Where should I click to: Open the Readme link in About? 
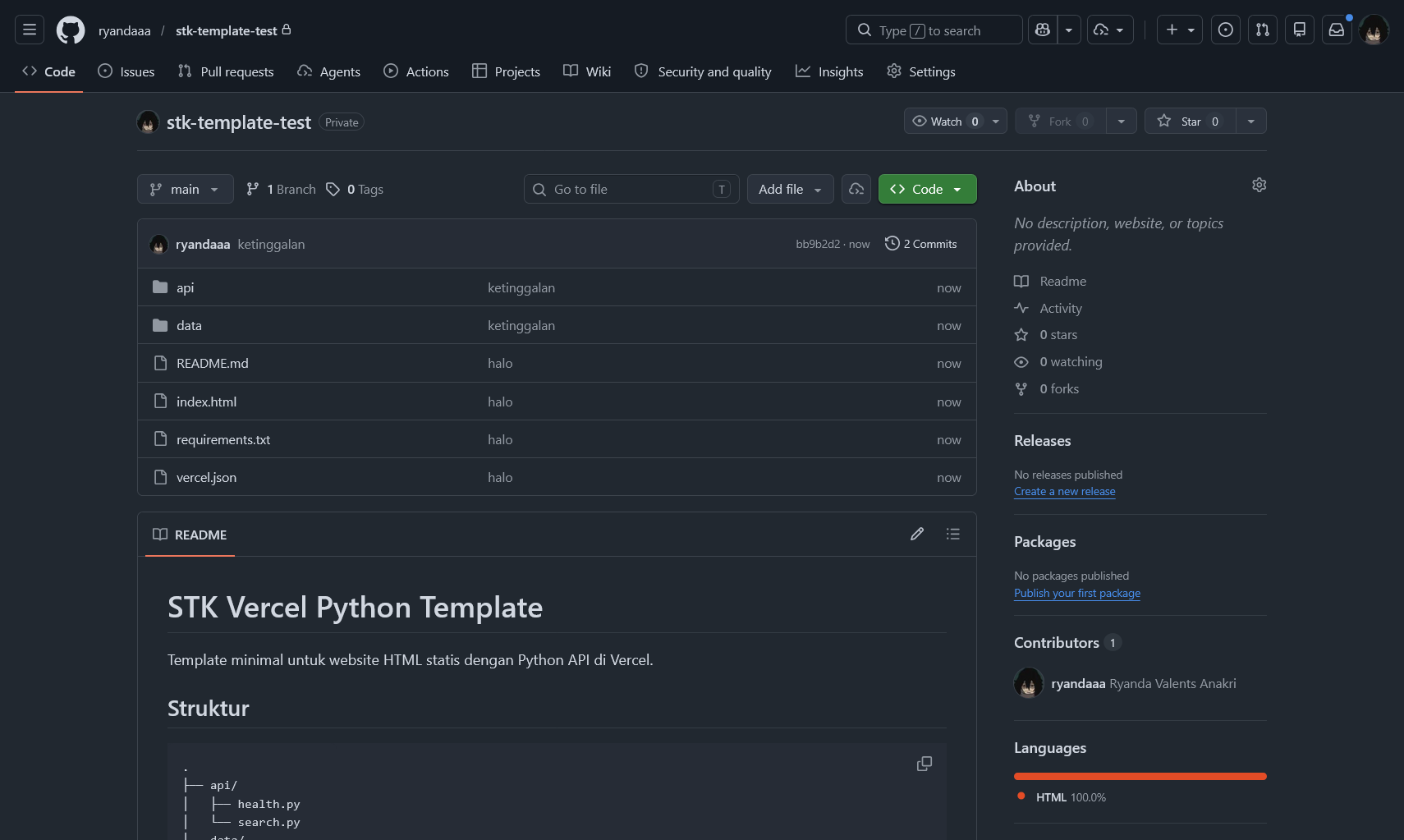(x=1050, y=281)
